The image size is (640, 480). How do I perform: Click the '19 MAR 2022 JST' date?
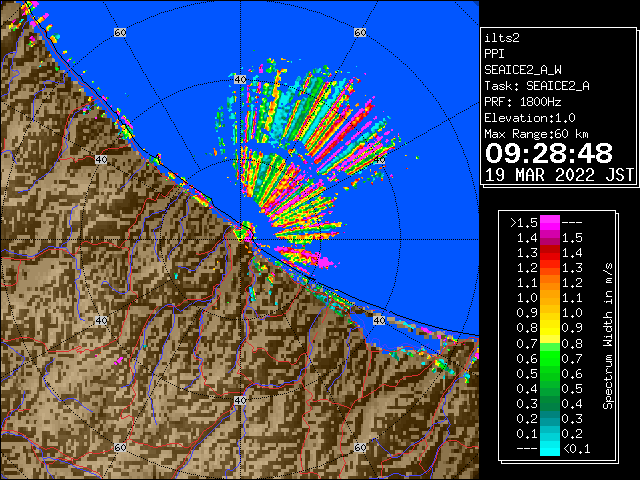click(559, 175)
